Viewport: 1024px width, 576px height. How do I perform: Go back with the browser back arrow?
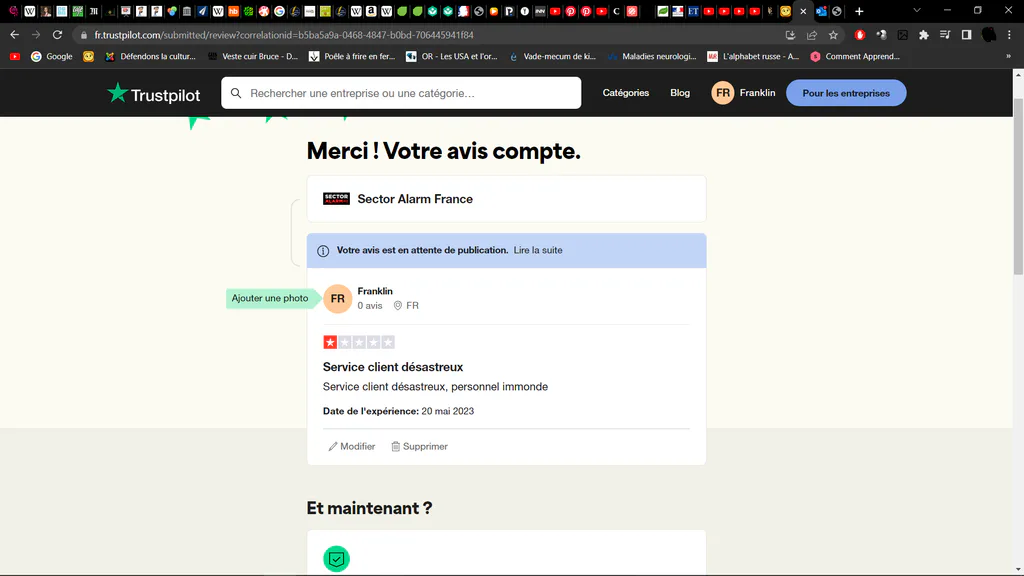tap(14, 35)
